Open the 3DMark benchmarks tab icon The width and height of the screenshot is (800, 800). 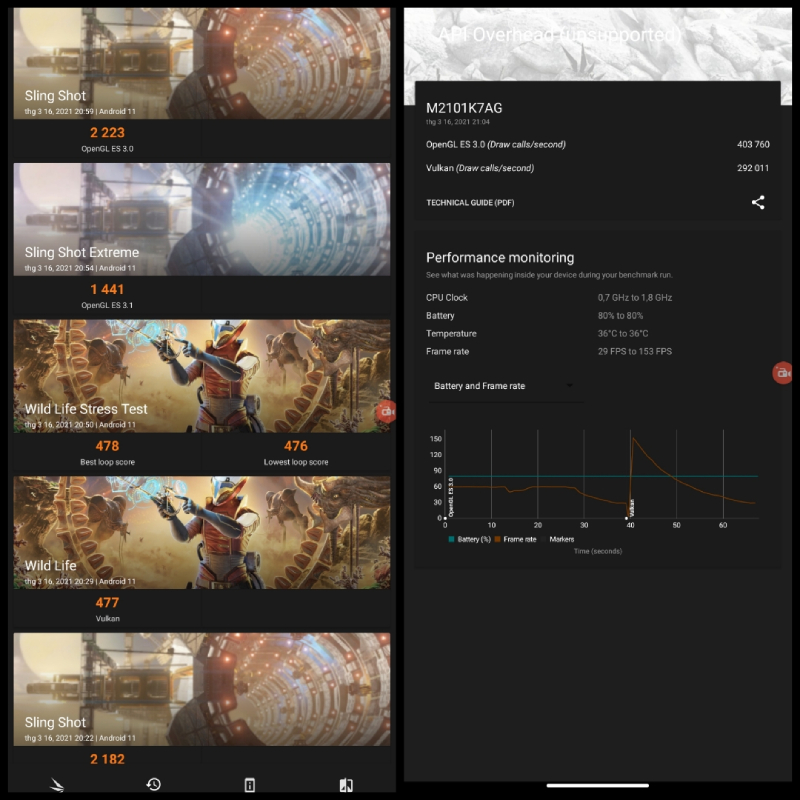pyautogui.click(x=57, y=784)
